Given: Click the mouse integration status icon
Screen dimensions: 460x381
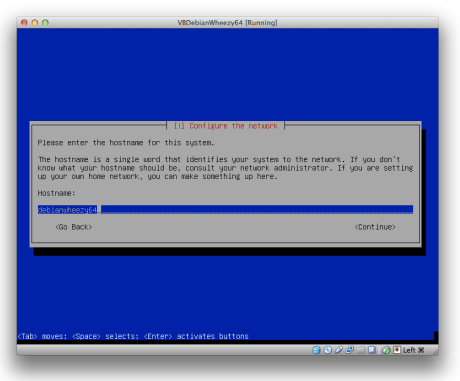Looking at the screenshot, I should (386, 350).
